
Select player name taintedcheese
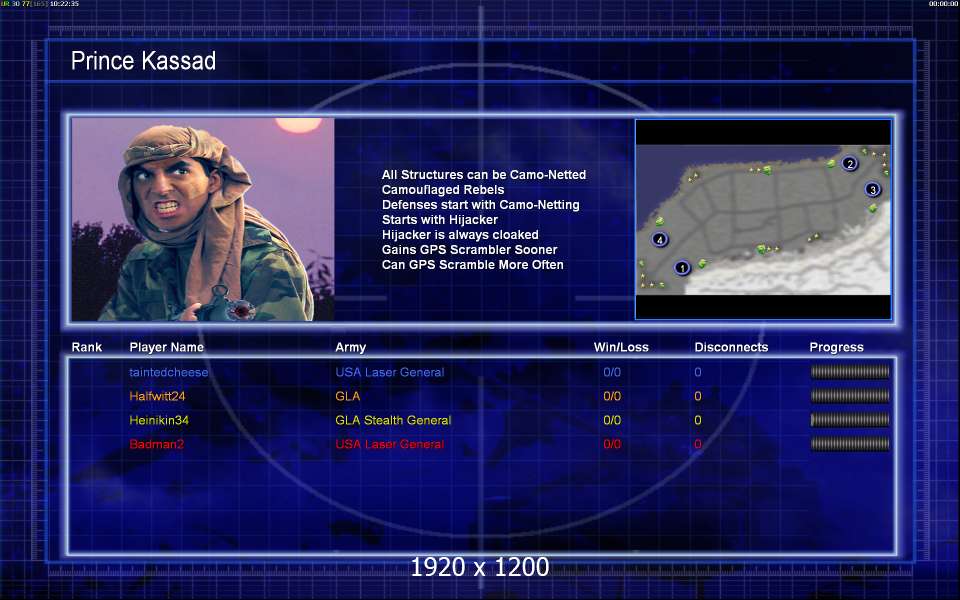(x=168, y=372)
